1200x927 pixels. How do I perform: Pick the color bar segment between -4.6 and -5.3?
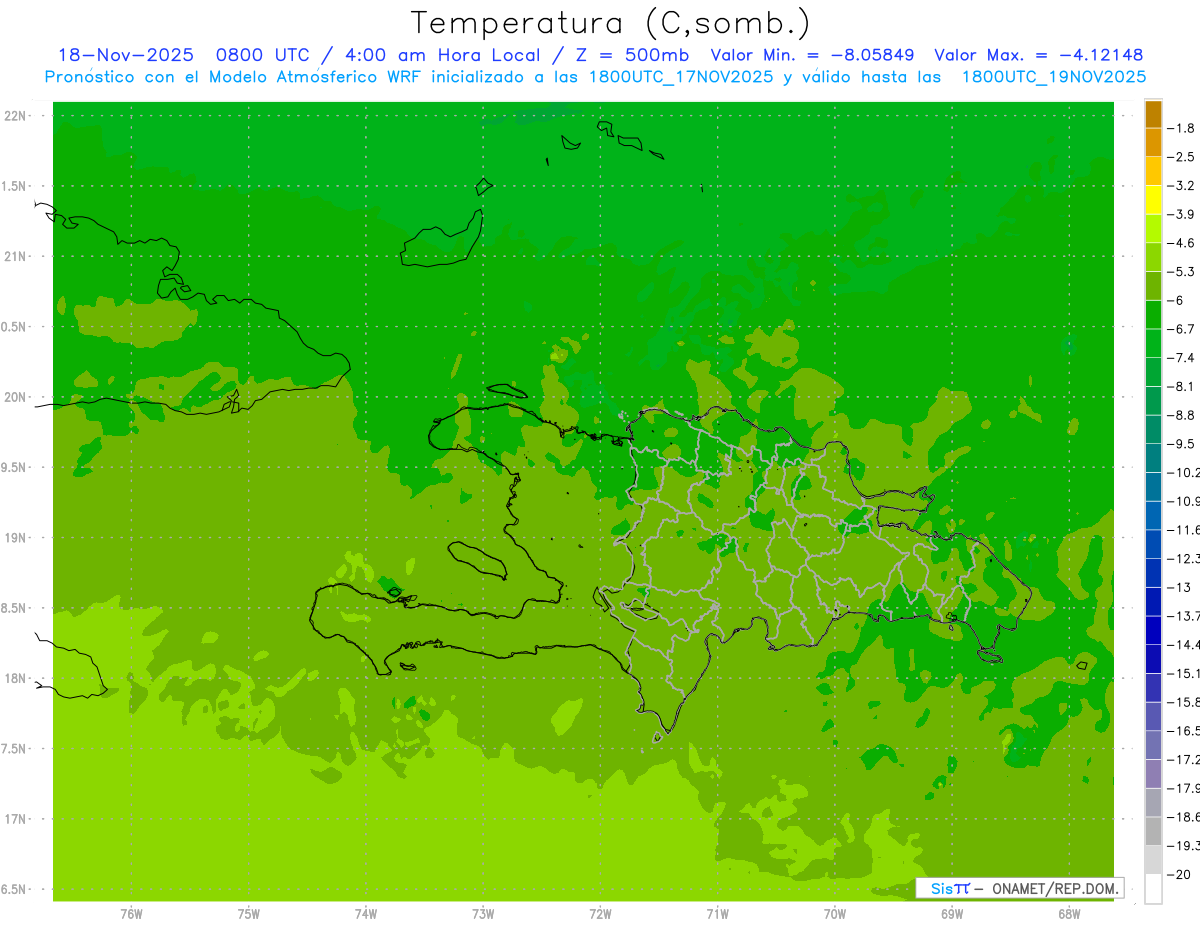[x=1153, y=257]
